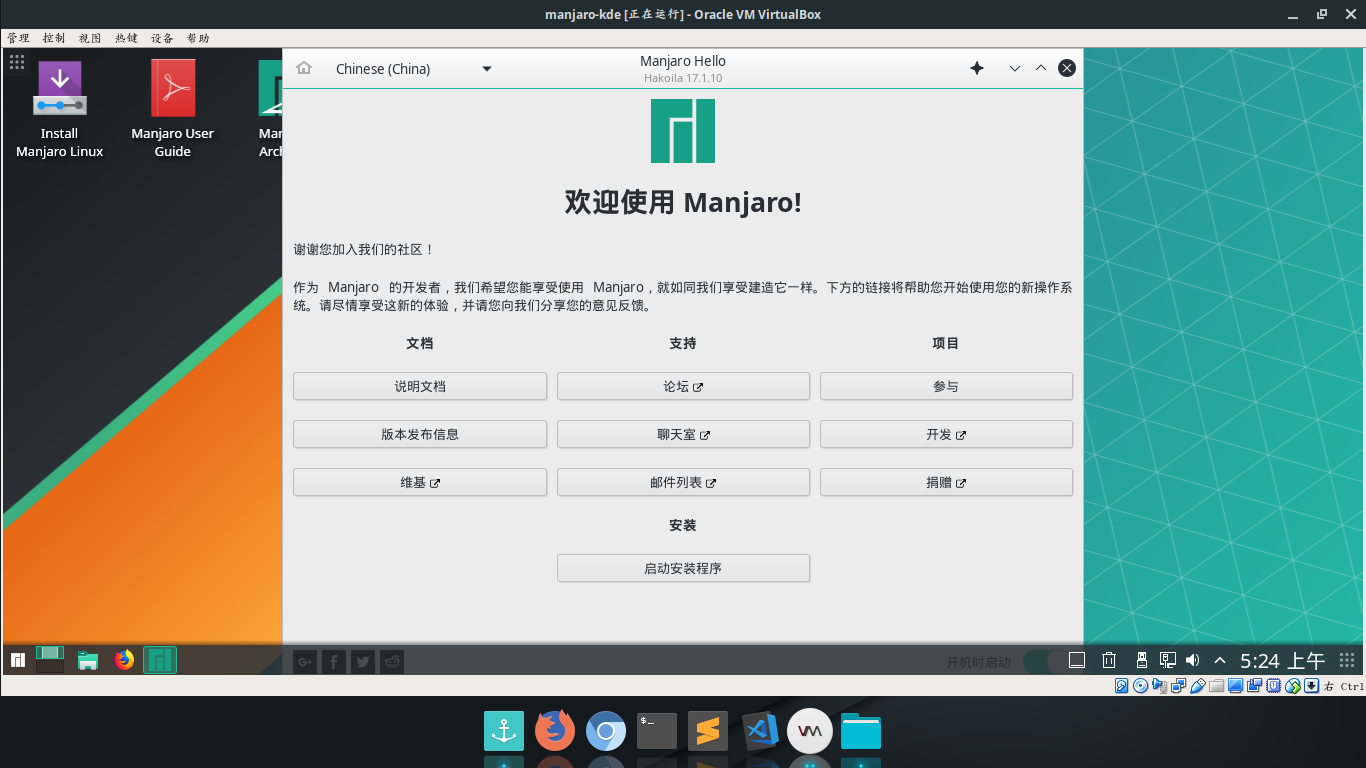Click the volume speaker tray icon

click(1192, 660)
